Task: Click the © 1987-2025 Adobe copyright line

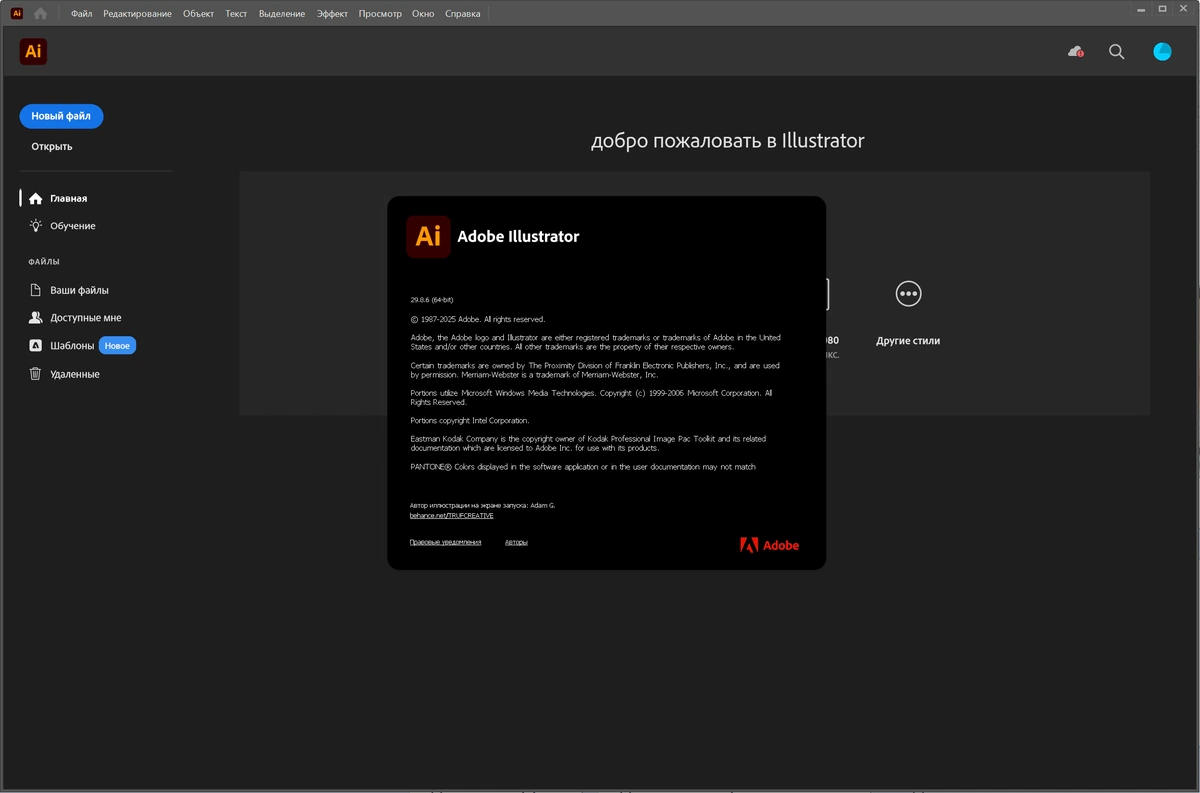Action: (478, 319)
